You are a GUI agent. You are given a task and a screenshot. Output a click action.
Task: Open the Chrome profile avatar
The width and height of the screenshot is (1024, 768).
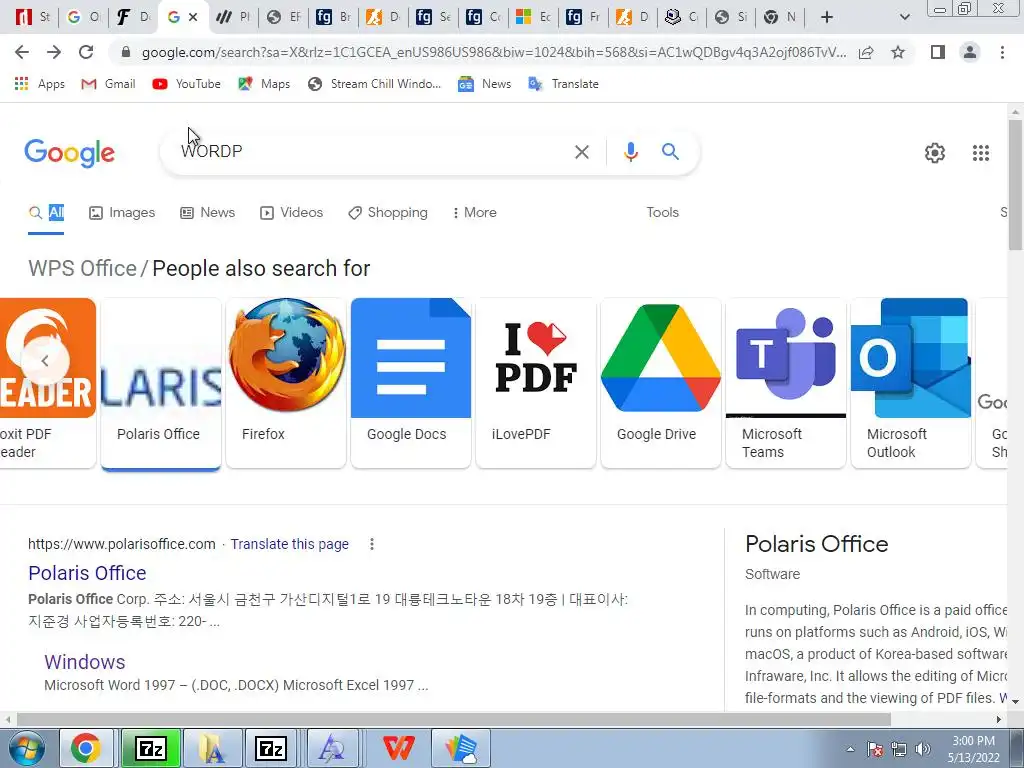970,52
